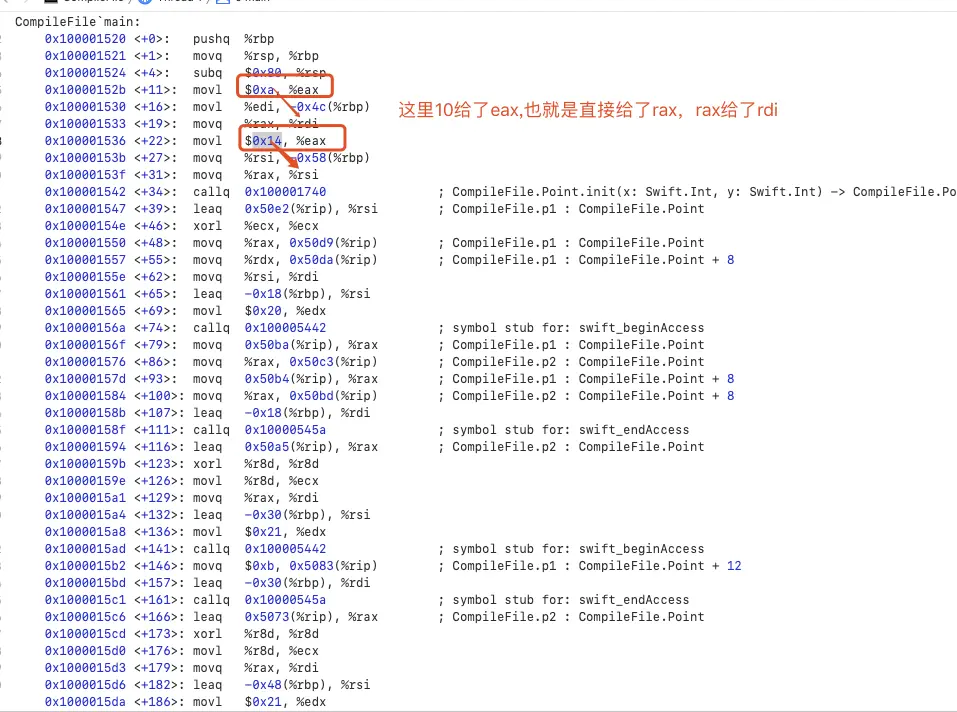Screen dimensions: 957x712
Task: Click address 0x10000156f at offset +79
Action: (x=85, y=345)
